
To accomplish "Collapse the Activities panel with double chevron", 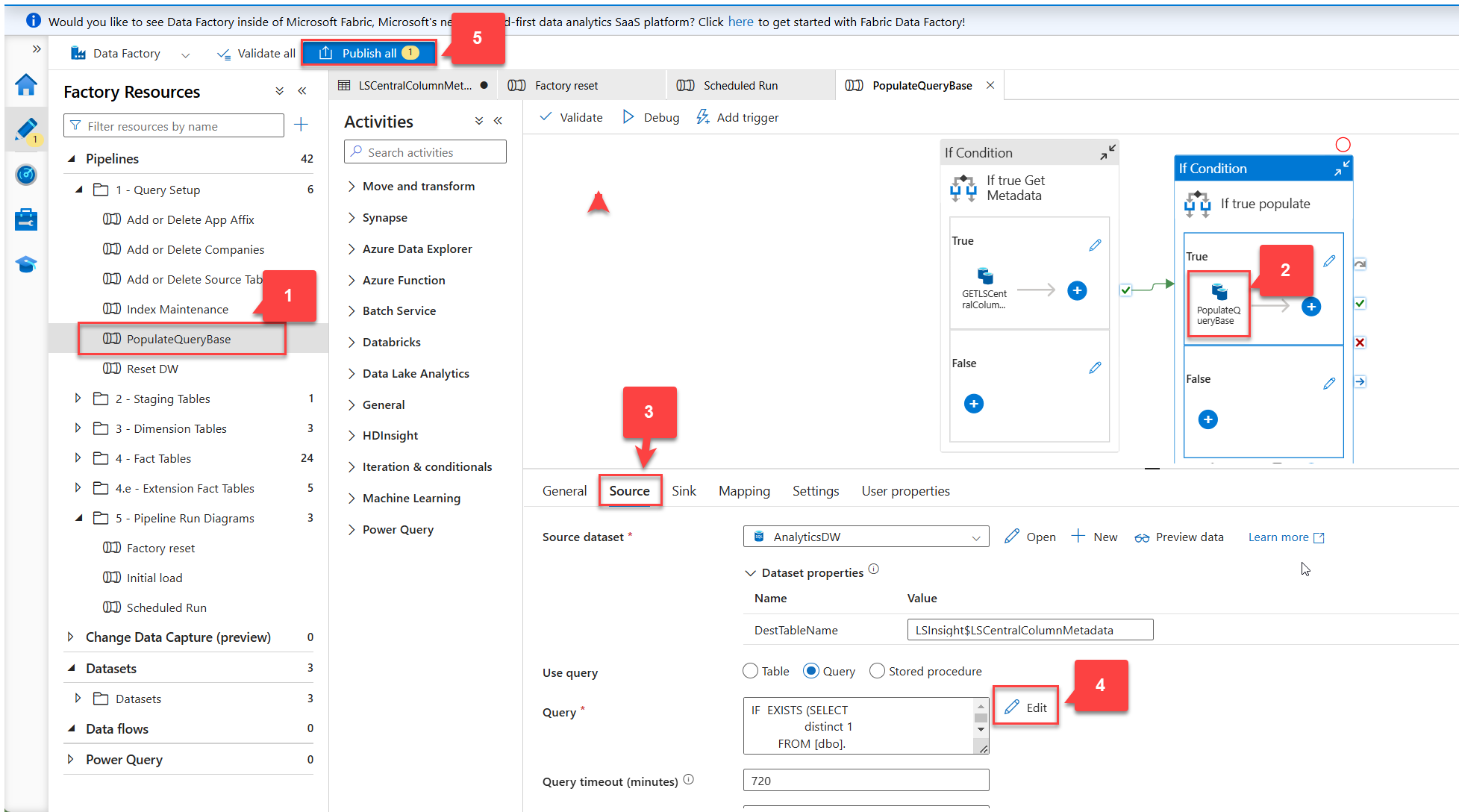I will (x=499, y=121).
